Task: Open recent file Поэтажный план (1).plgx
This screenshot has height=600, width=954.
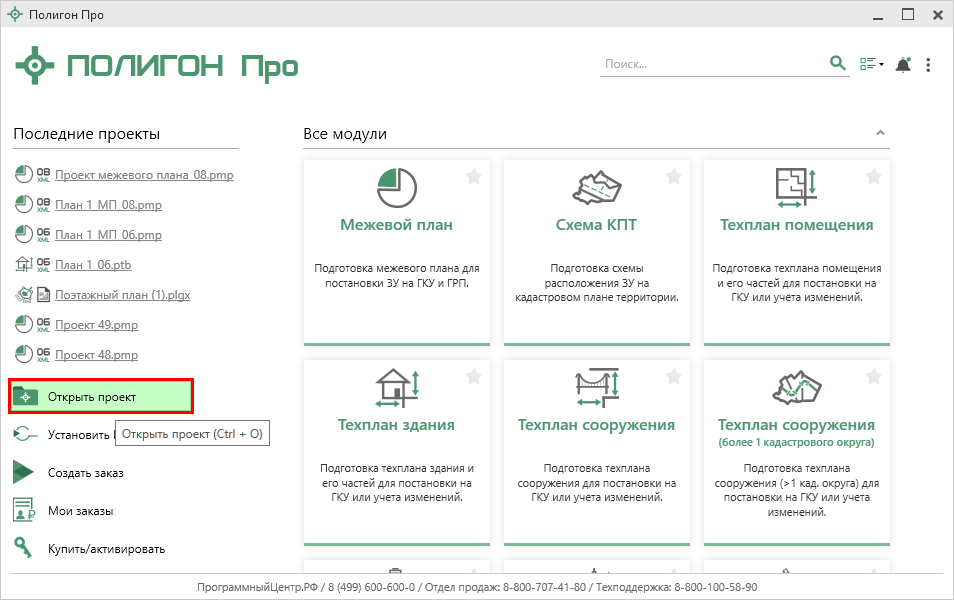Action: tap(122, 295)
